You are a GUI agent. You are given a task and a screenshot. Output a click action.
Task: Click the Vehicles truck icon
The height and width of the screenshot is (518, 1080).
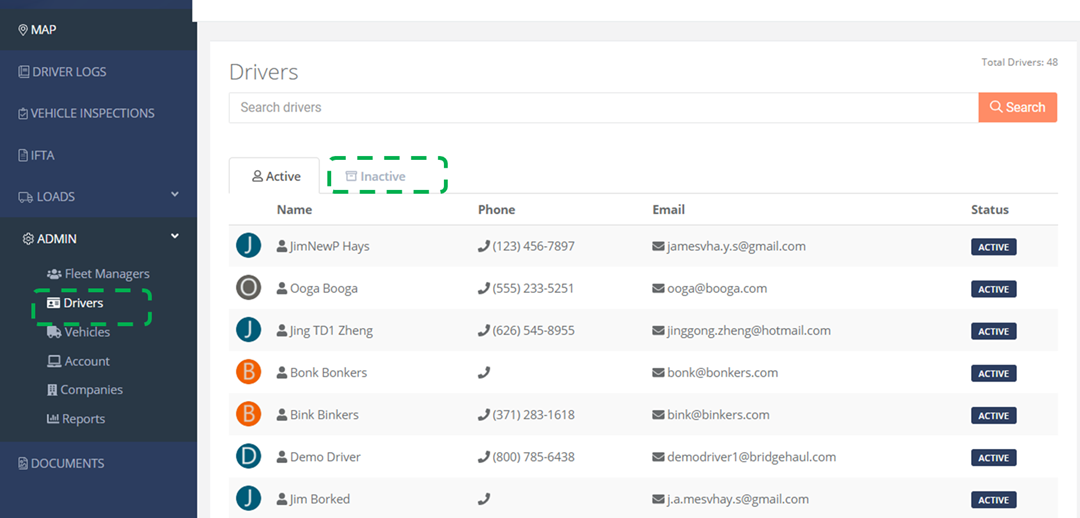click(54, 332)
